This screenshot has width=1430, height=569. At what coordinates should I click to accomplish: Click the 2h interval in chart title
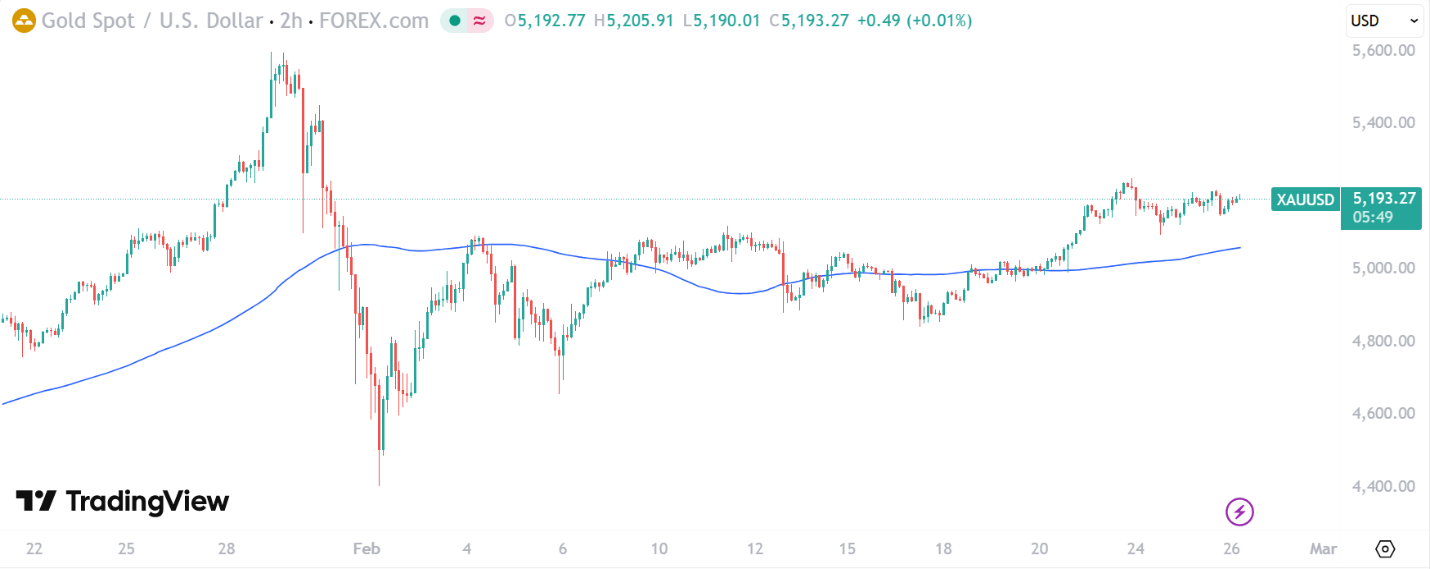(x=294, y=20)
